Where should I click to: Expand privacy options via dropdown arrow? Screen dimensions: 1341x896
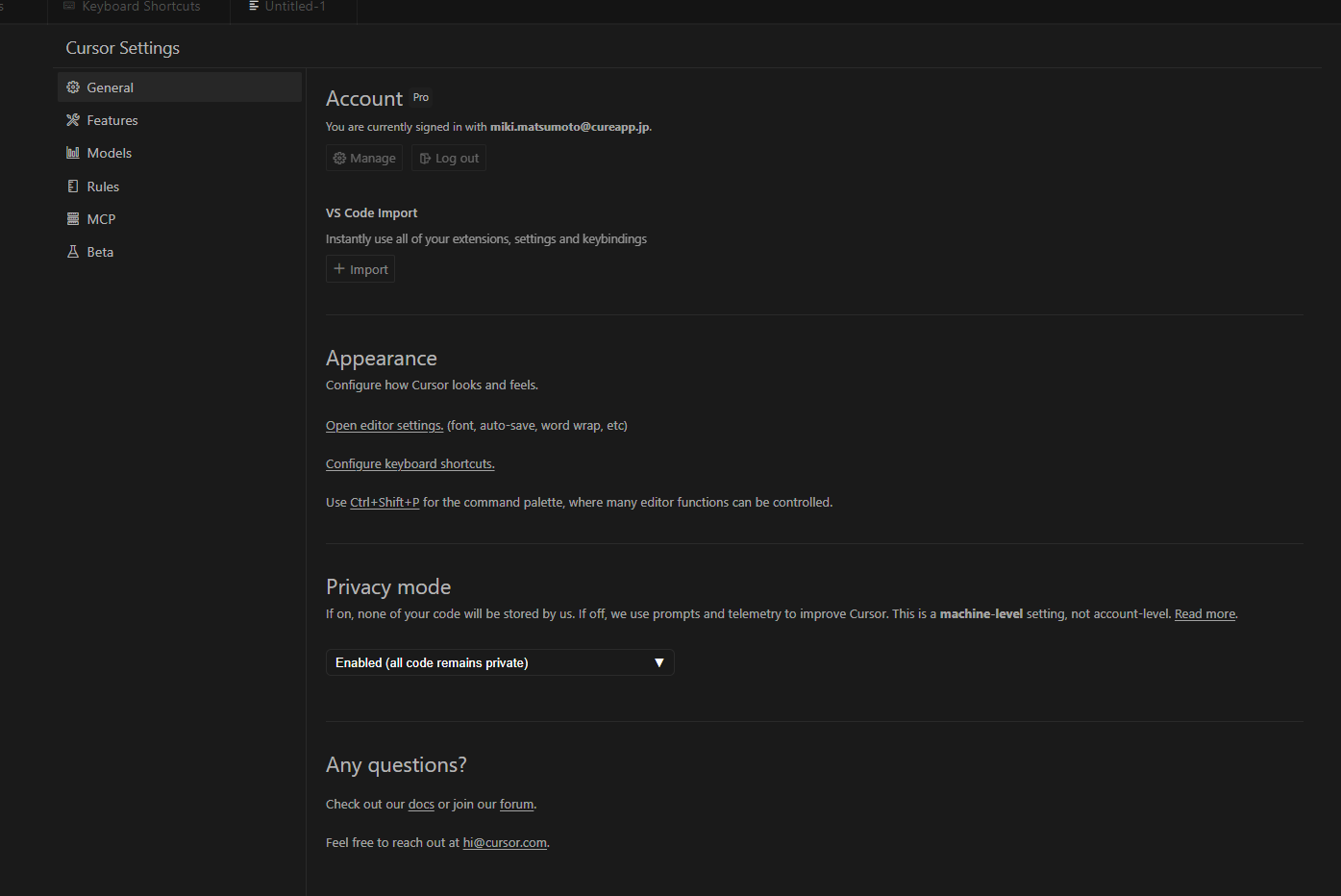[x=658, y=662]
